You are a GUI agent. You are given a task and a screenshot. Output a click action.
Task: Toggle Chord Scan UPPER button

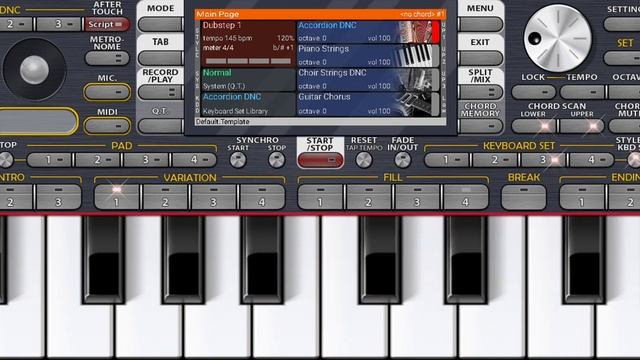pyautogui.click(x=582, y=126)
